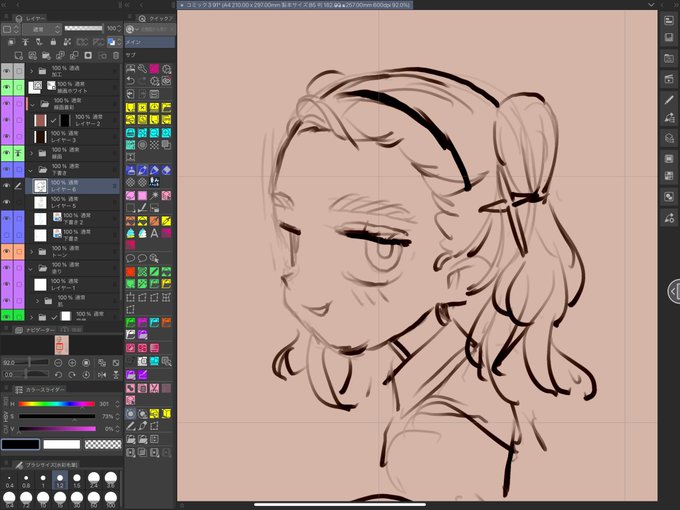
Task: Click the first speech balloon icon in Quick Access
Action: pos(130,258)
